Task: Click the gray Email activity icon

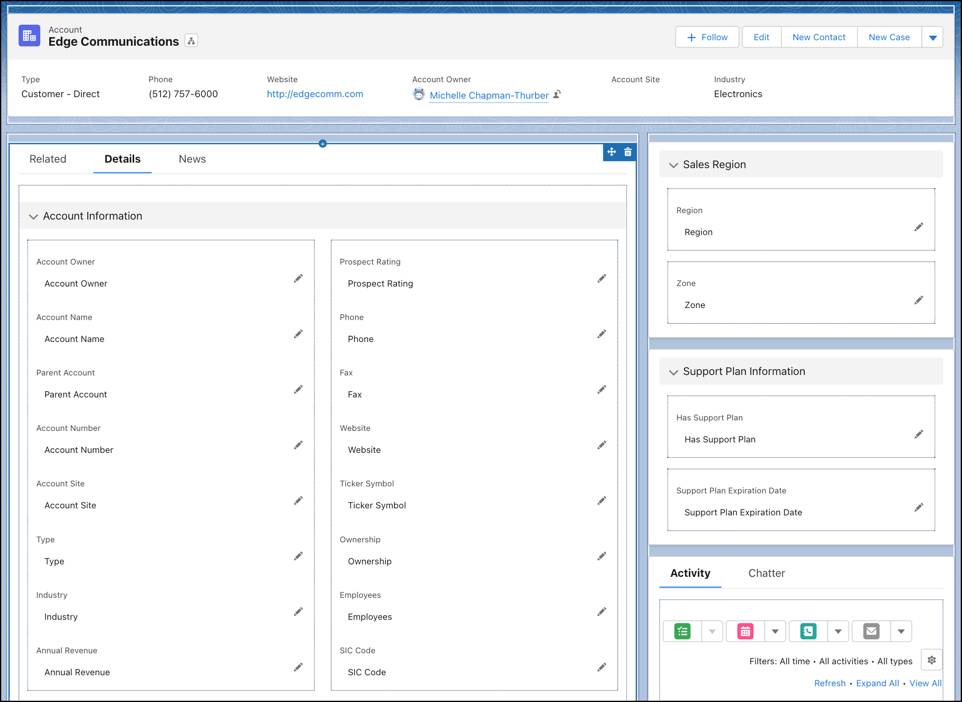Action: click(871, 631)
